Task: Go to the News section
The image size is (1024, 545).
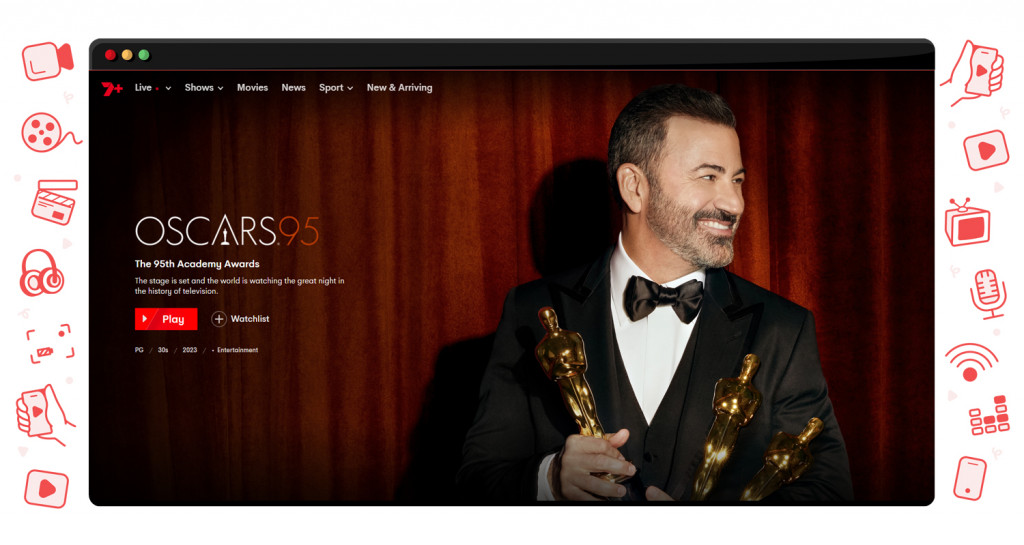Action: pos(293,87)
